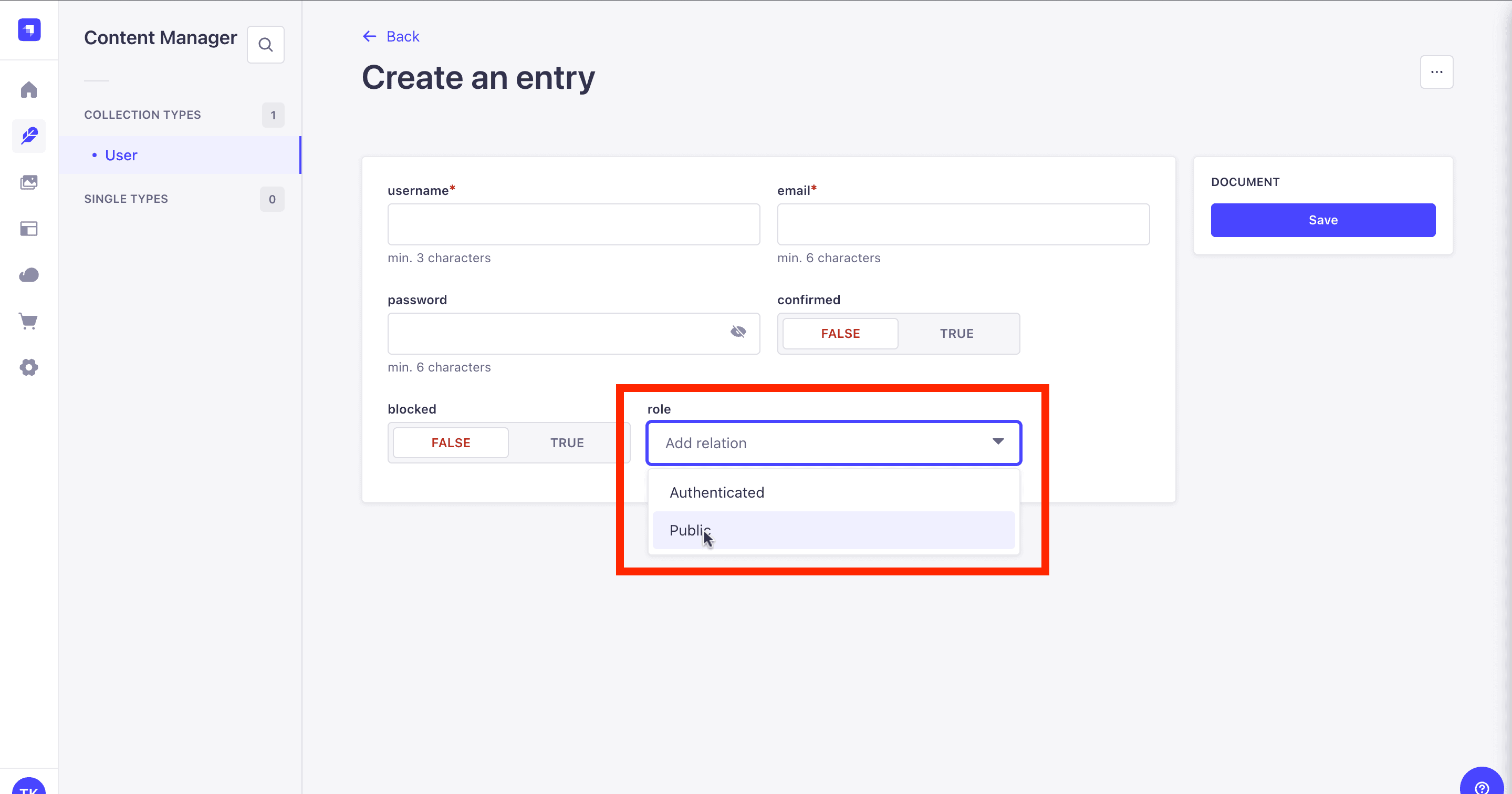The width and height of the screenshot is (1512, 794).
Task: Open the more actions ellipsis menu
Action: click(1436, 72)
